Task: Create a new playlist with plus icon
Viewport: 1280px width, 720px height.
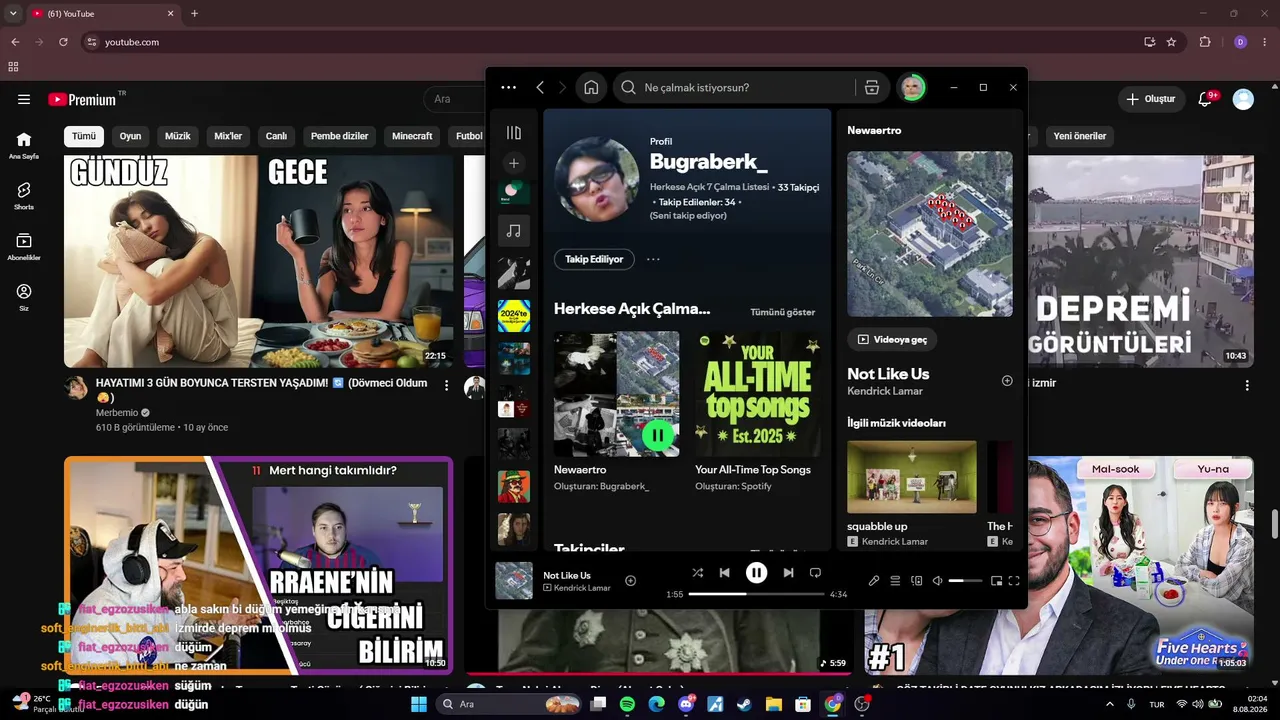Action: (514, 163)
